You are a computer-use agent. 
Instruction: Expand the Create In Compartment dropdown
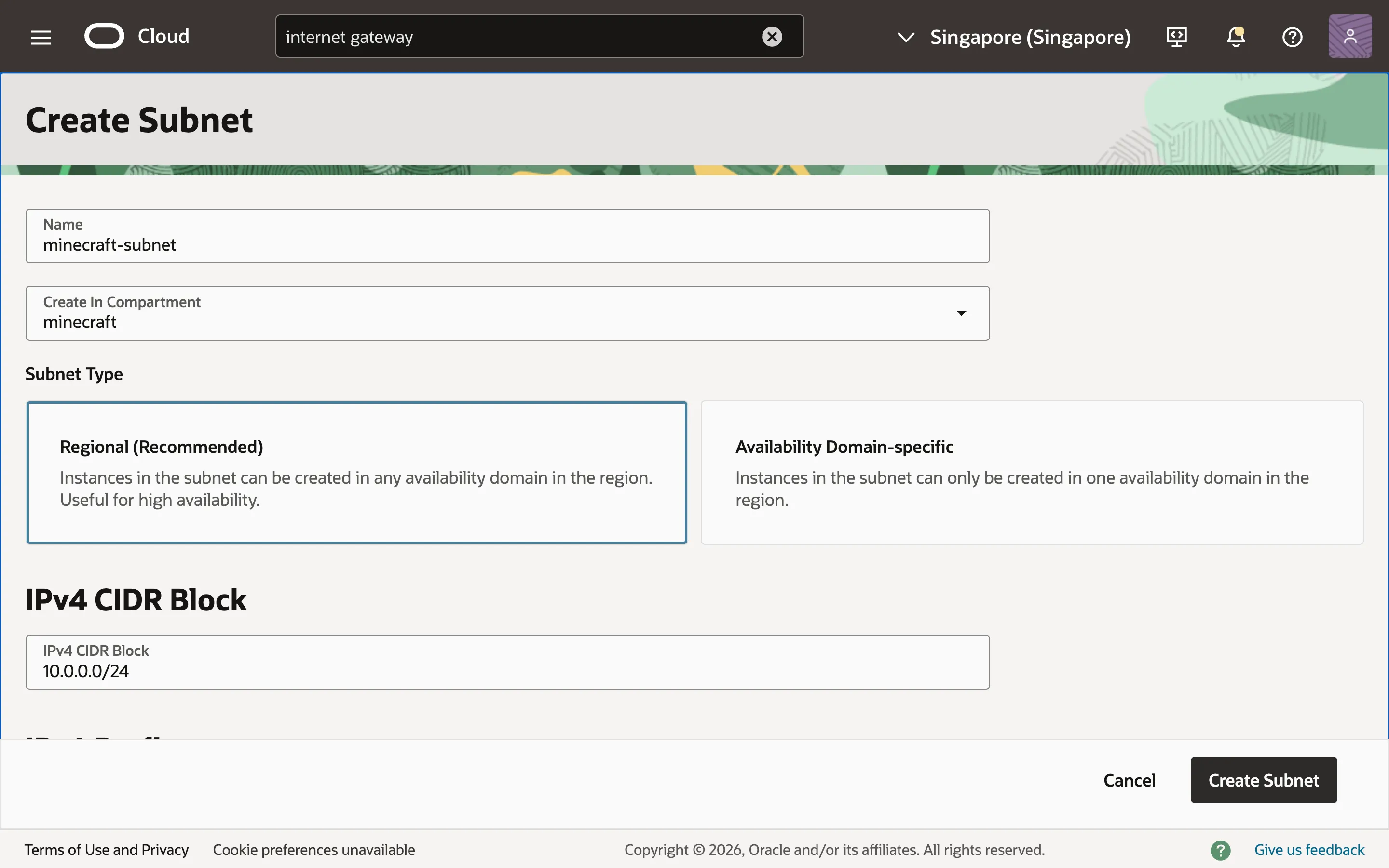tap(961, 313)
